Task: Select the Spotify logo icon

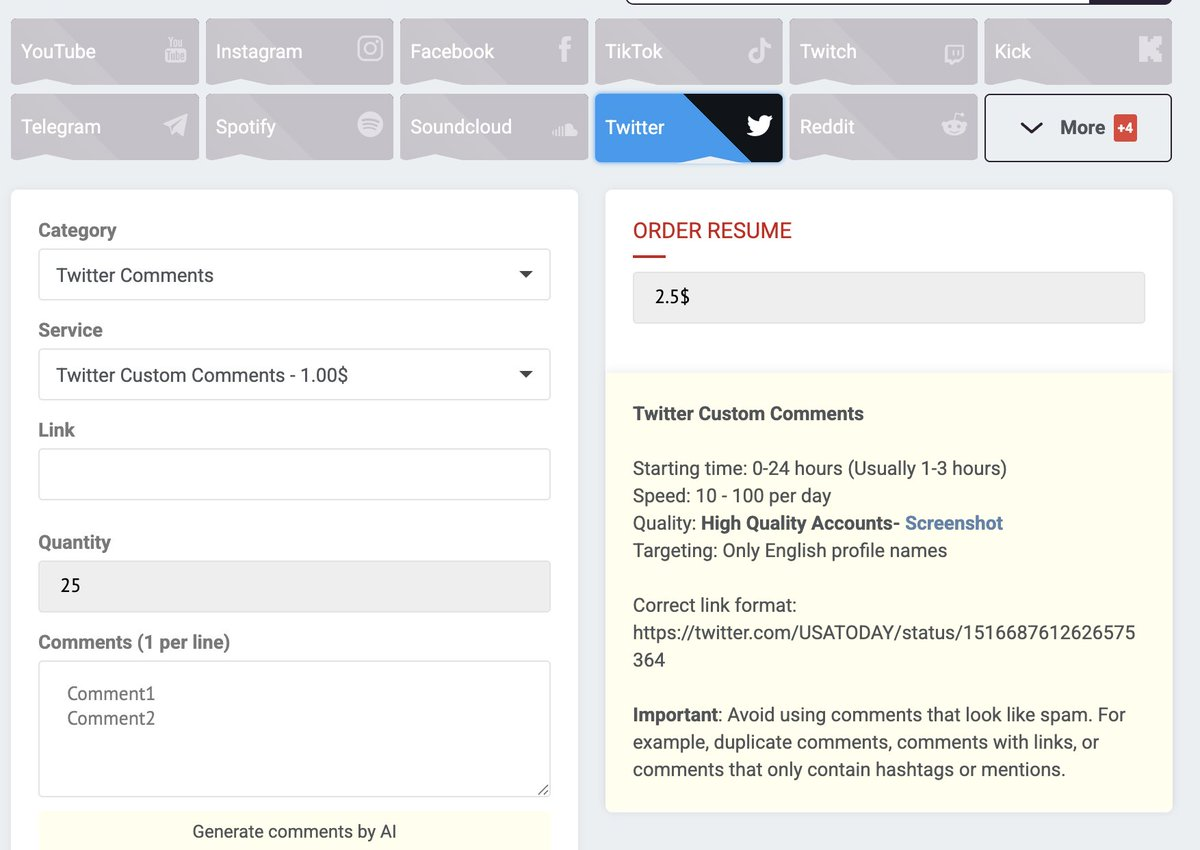Action: tap(370, 125)
